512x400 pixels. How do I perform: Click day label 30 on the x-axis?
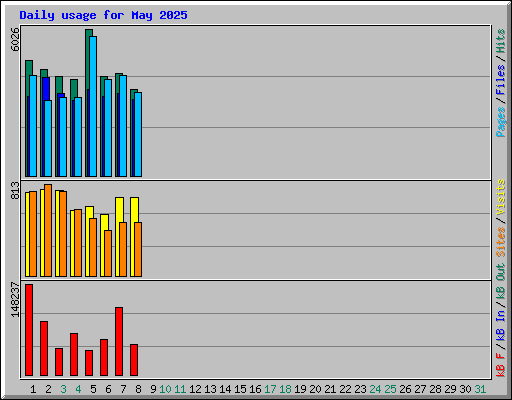point(465,389)
